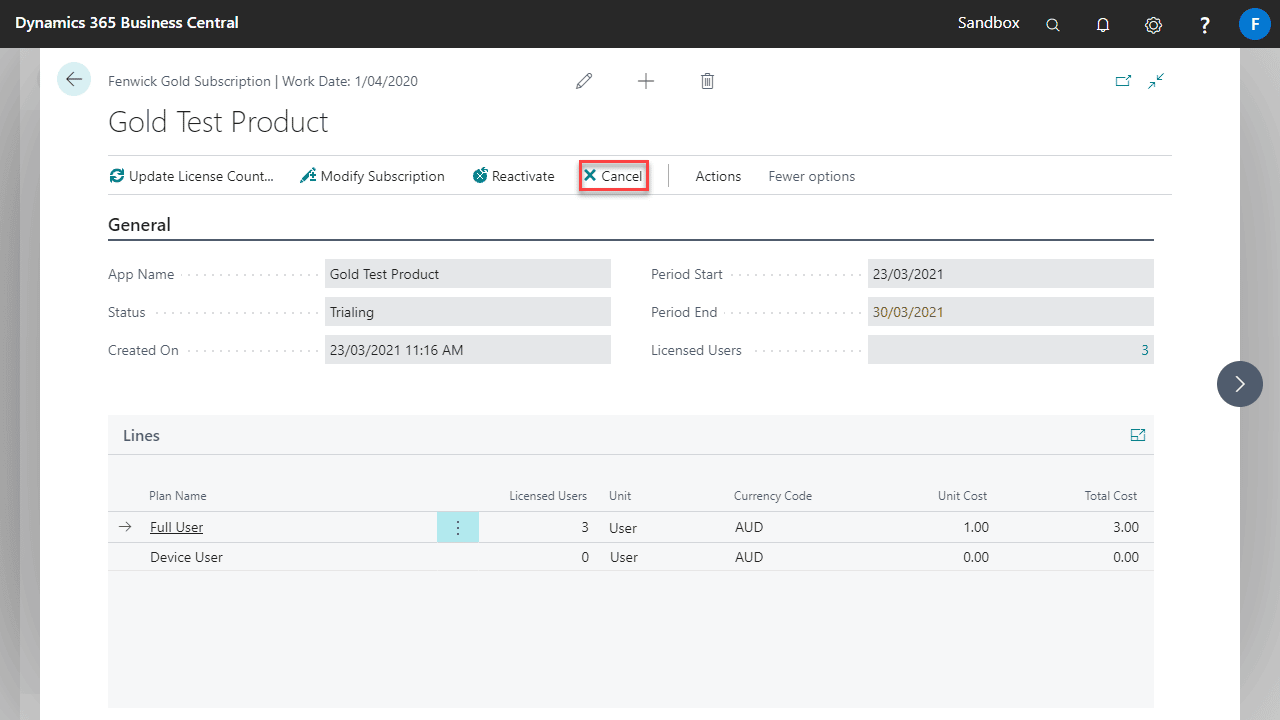The height and width of the screenshot is (720, 1280).
Task: Click Total Cost 3.00 in Full User row
Action: [1126, 527]
